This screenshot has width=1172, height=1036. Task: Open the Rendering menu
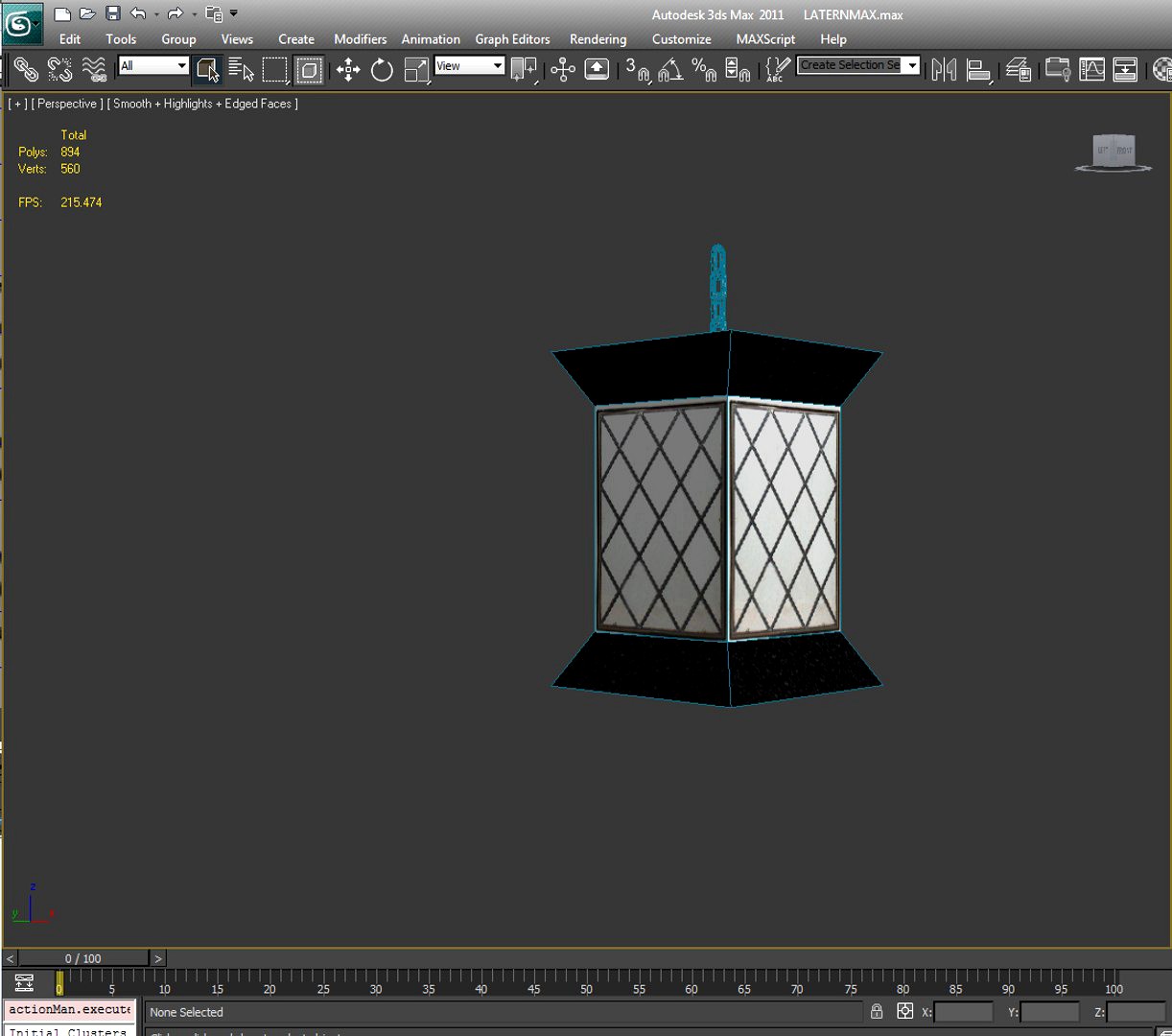(598, 39)
